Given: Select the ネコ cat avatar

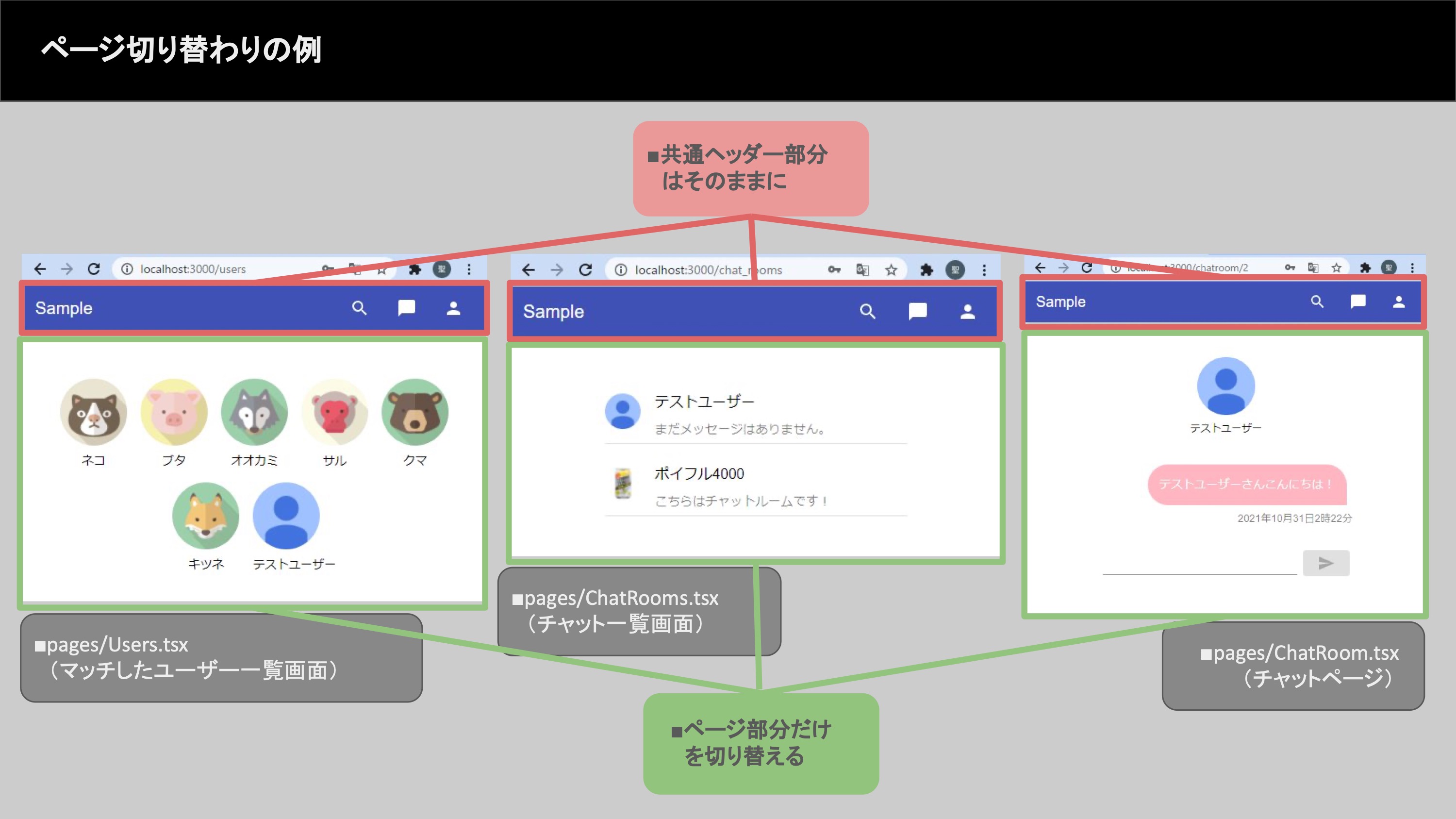Looking at the screenshot, I should 93,412.
